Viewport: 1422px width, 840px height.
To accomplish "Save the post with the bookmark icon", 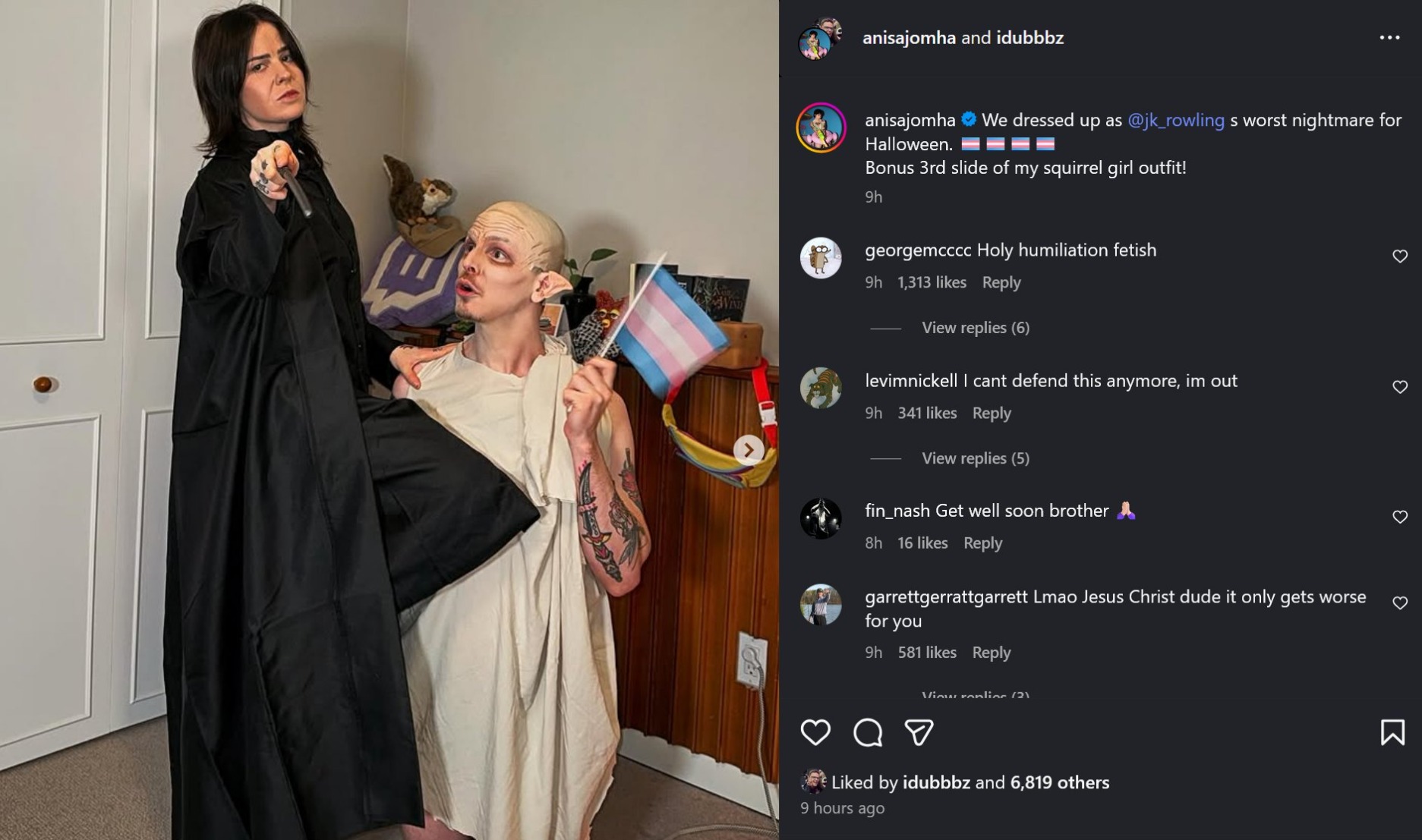I will (x=1392, y=732).
